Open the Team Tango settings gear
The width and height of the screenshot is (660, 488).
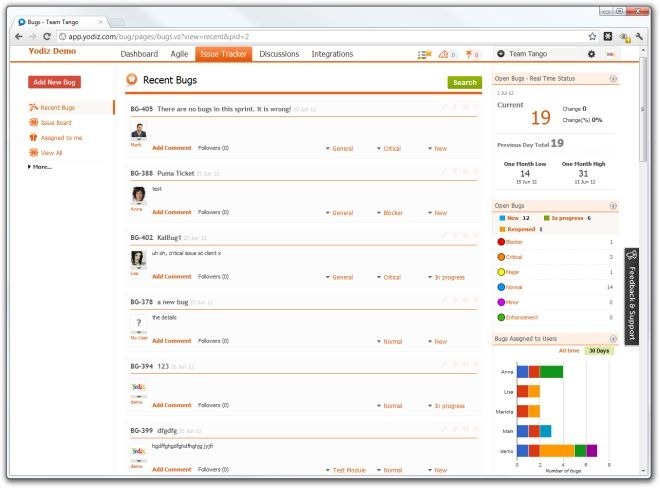[x=591, y=54]
